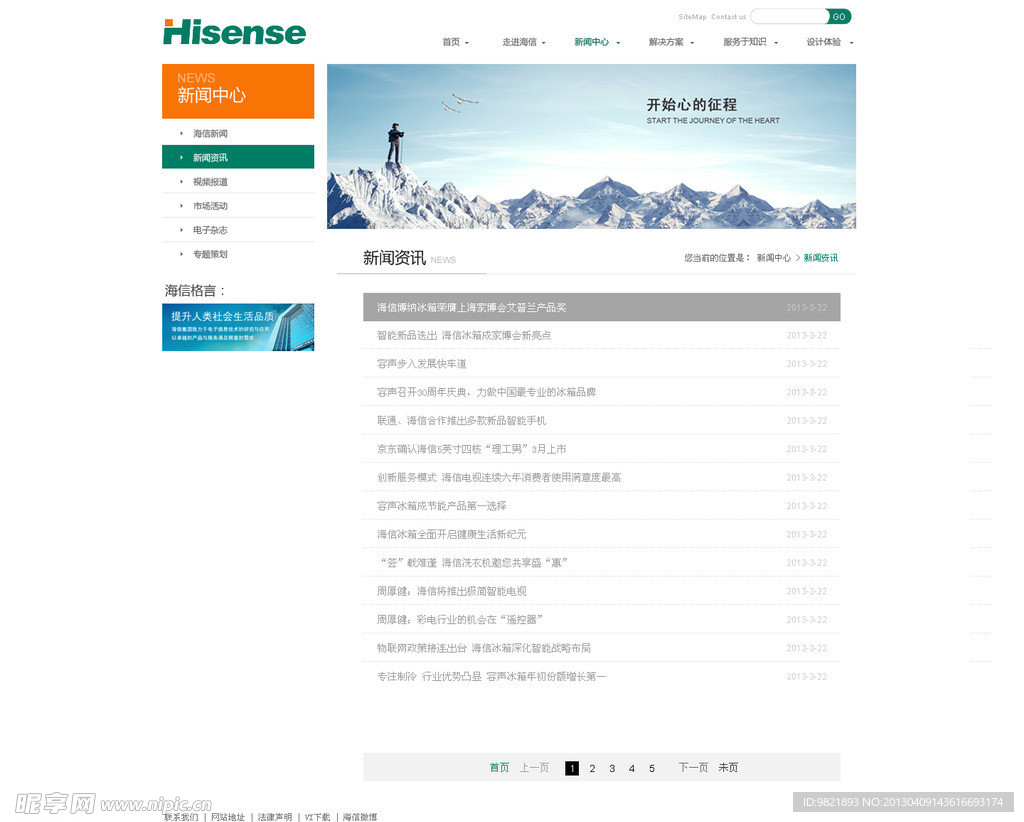Open the Contact us link
The width and height of the screenshot is (1024, 822).
click(x=728, y=17)
